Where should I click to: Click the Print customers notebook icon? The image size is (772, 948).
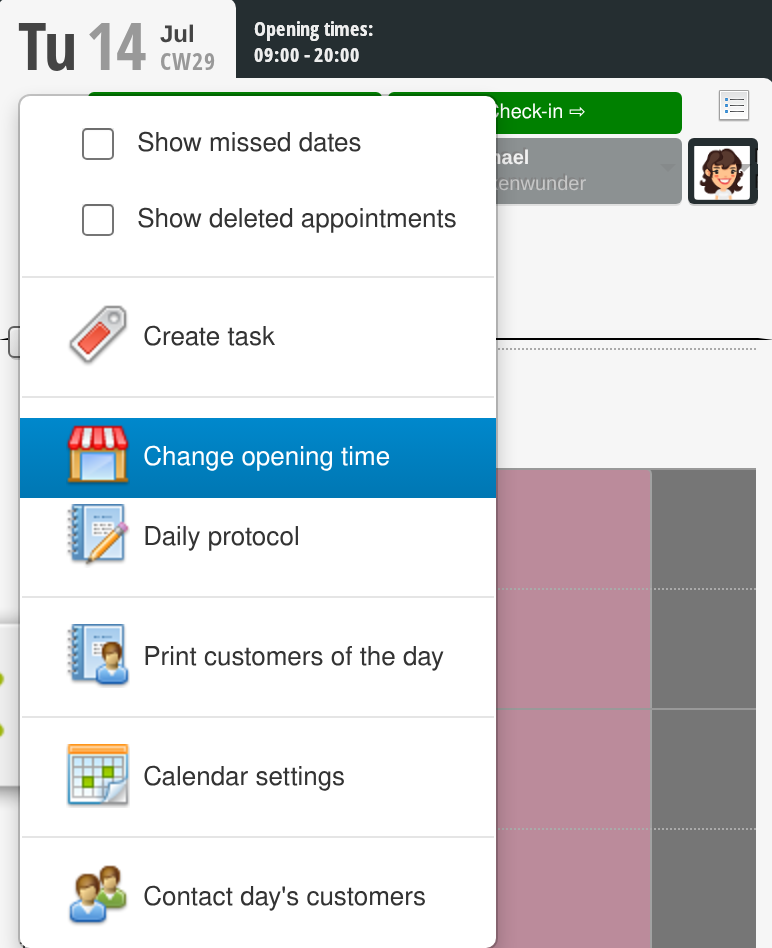[x=98, y=655]
